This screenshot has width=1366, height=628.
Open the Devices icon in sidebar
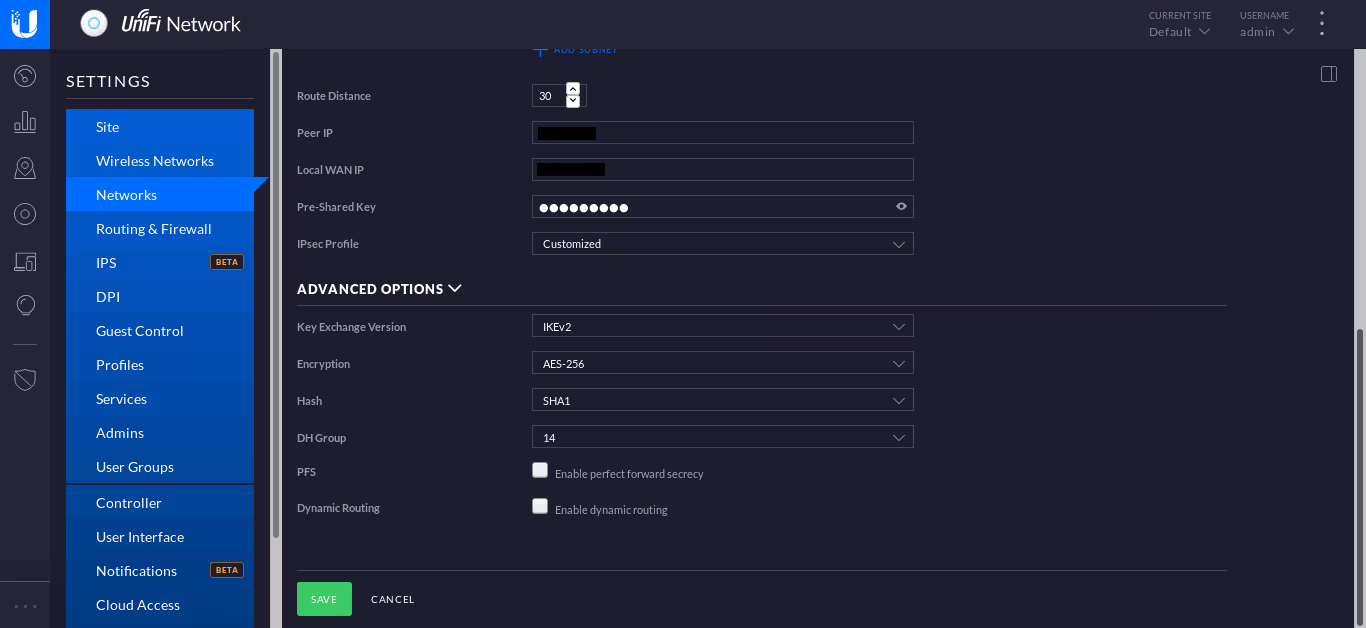pyautogui.click(x=25, y=214)
